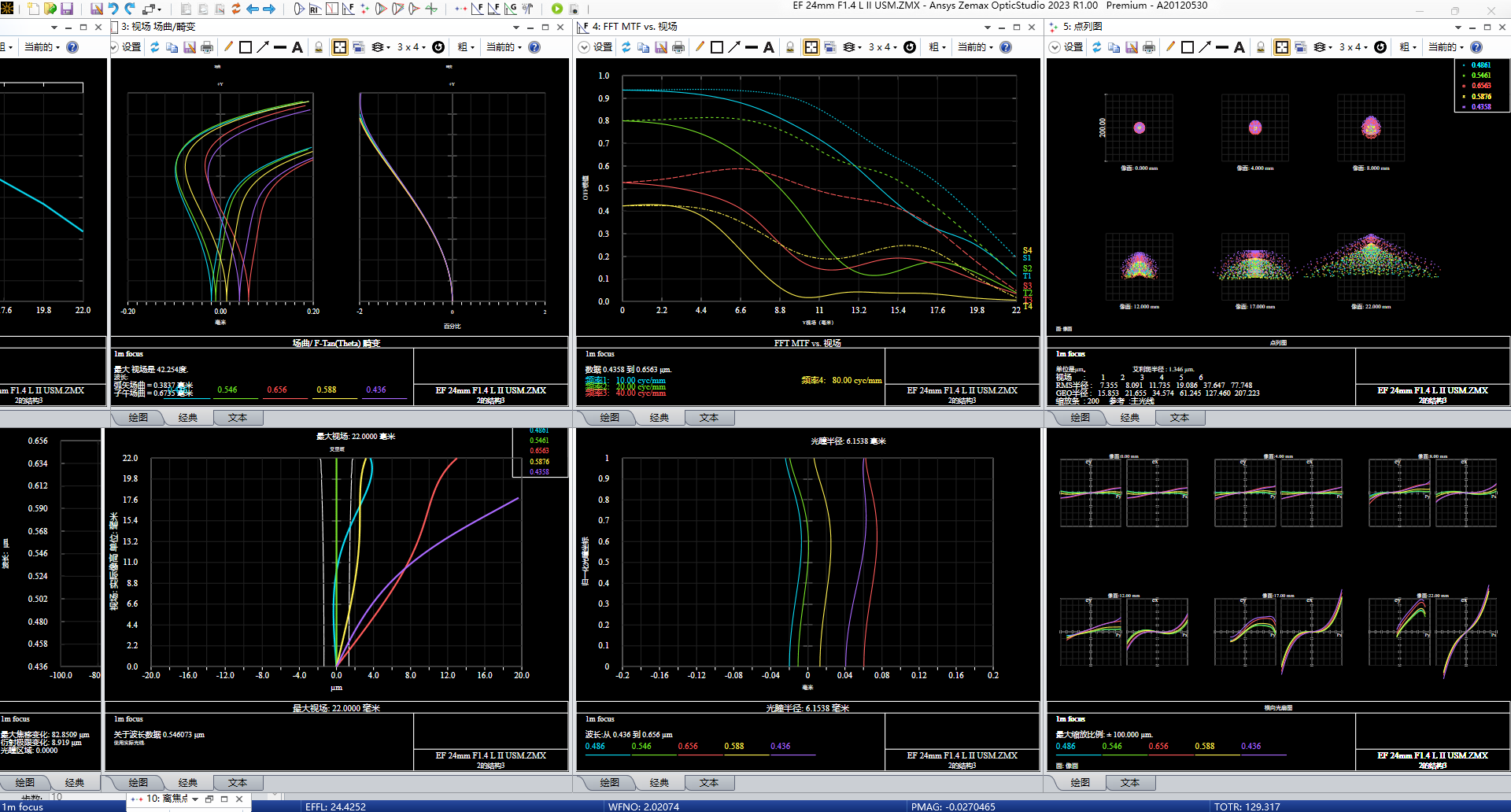Toggle fit-to-window zoom in FFT MTF window
The height and width of the screenshot is (812, 1511).
point(811,47)
